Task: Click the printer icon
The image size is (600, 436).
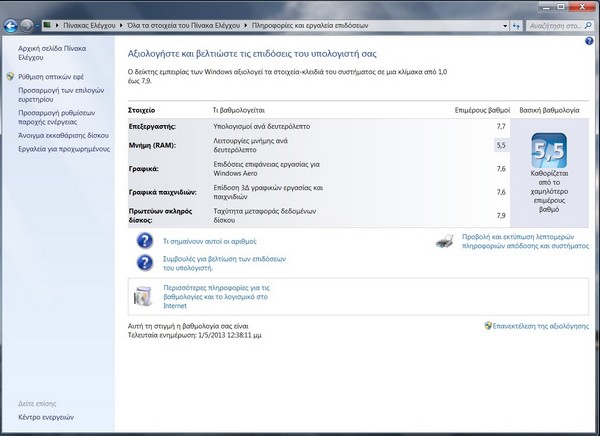Action: pyautogui.click(x=445, y=241)
